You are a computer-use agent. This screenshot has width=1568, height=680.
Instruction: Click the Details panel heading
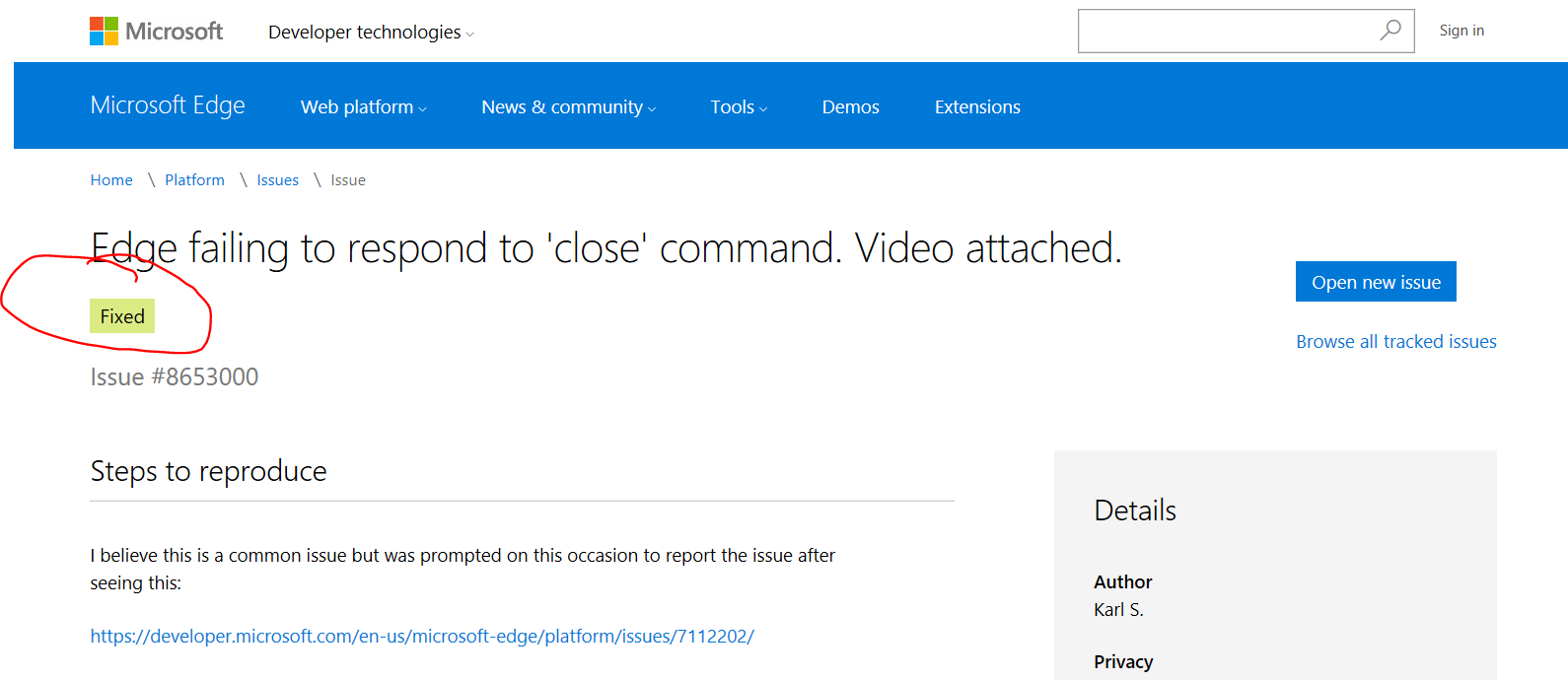click(x=1135, y=510)
